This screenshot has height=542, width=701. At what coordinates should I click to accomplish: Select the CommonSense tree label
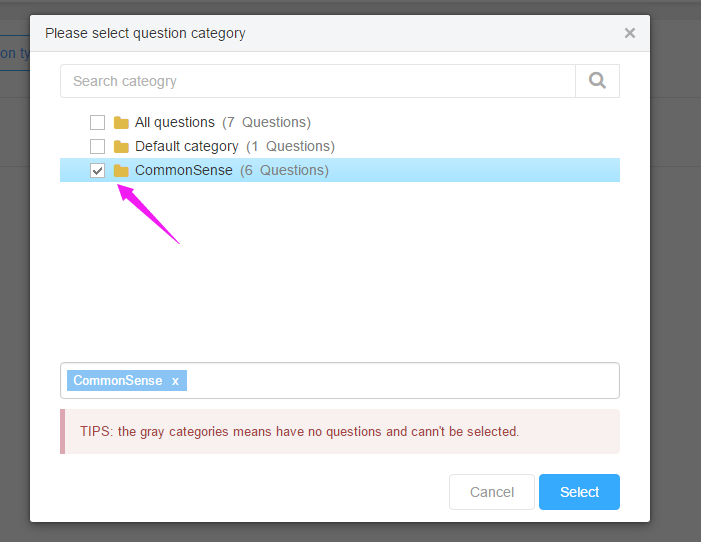pos(184,170)
